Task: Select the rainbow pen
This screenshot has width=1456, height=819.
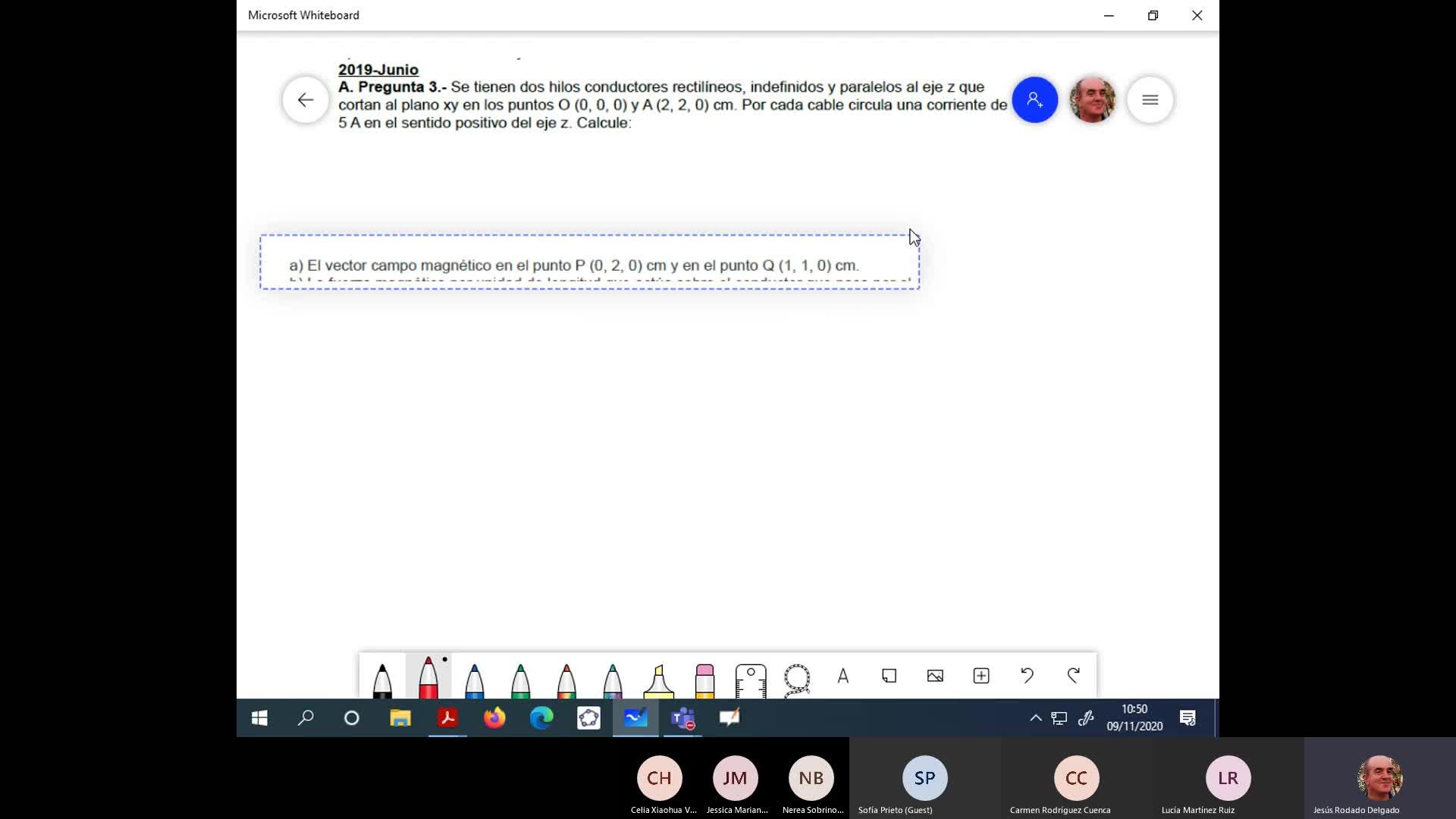Action: 566,679
